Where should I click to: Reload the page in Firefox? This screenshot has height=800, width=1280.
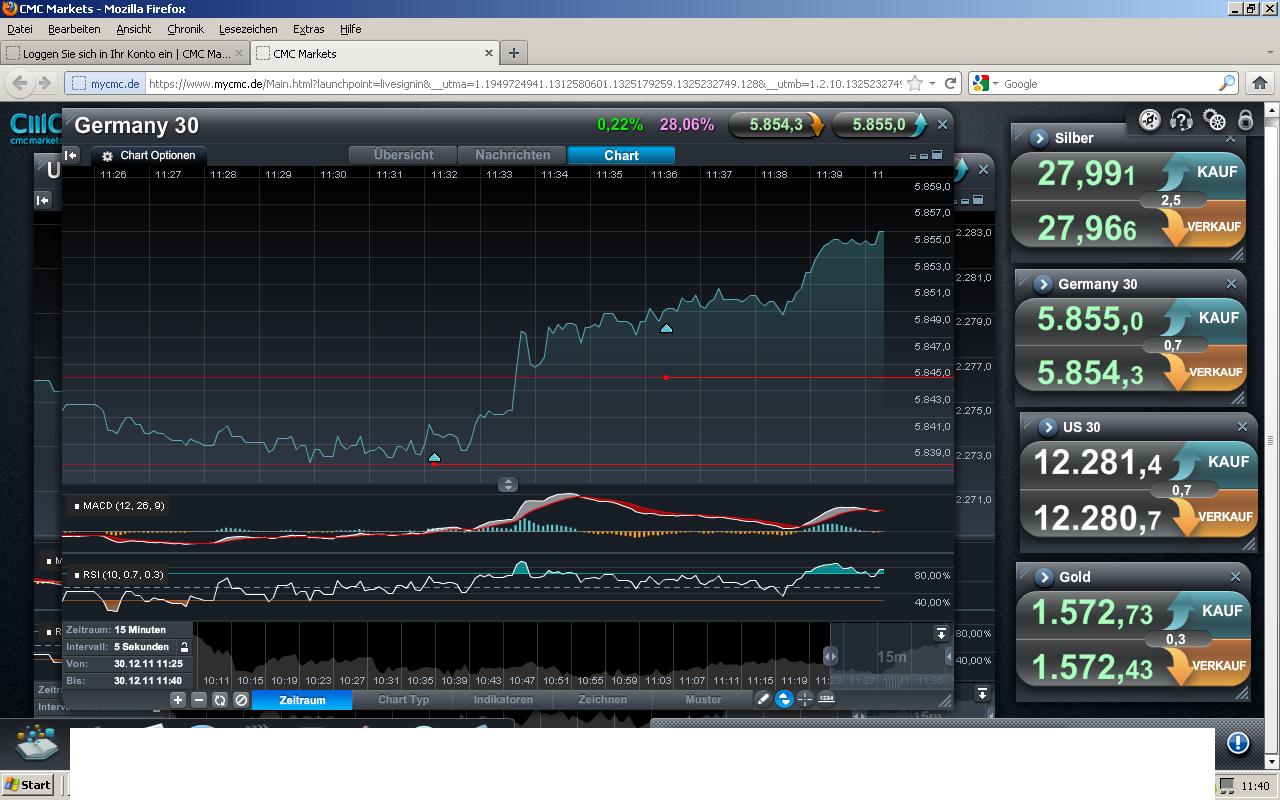click(x=950, y=83)
